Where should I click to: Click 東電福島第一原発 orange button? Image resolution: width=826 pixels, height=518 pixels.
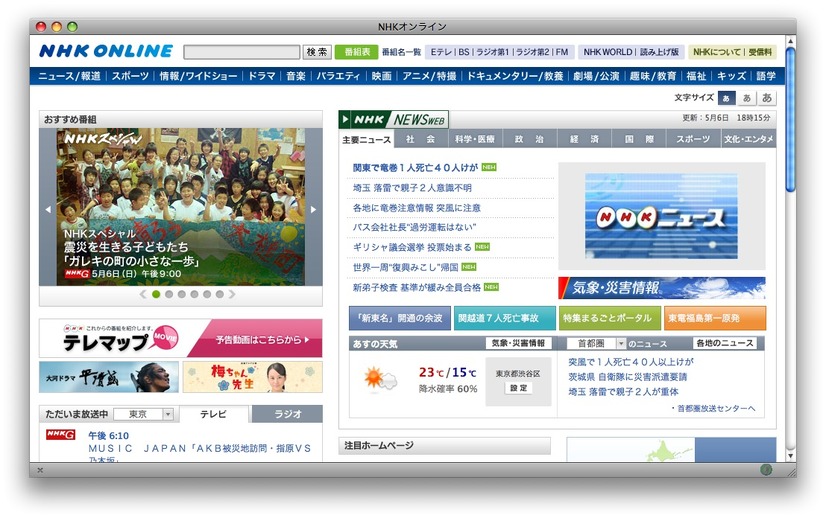click(715, 318)
